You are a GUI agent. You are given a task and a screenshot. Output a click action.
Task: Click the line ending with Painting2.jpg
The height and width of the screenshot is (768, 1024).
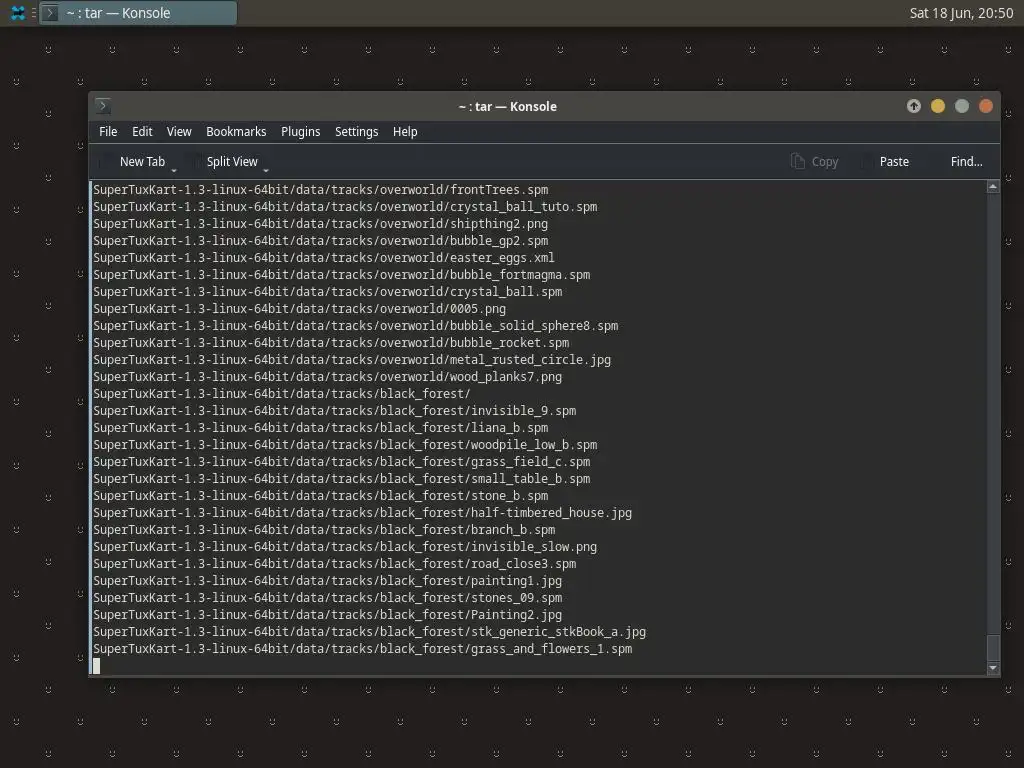click(328, 615)
